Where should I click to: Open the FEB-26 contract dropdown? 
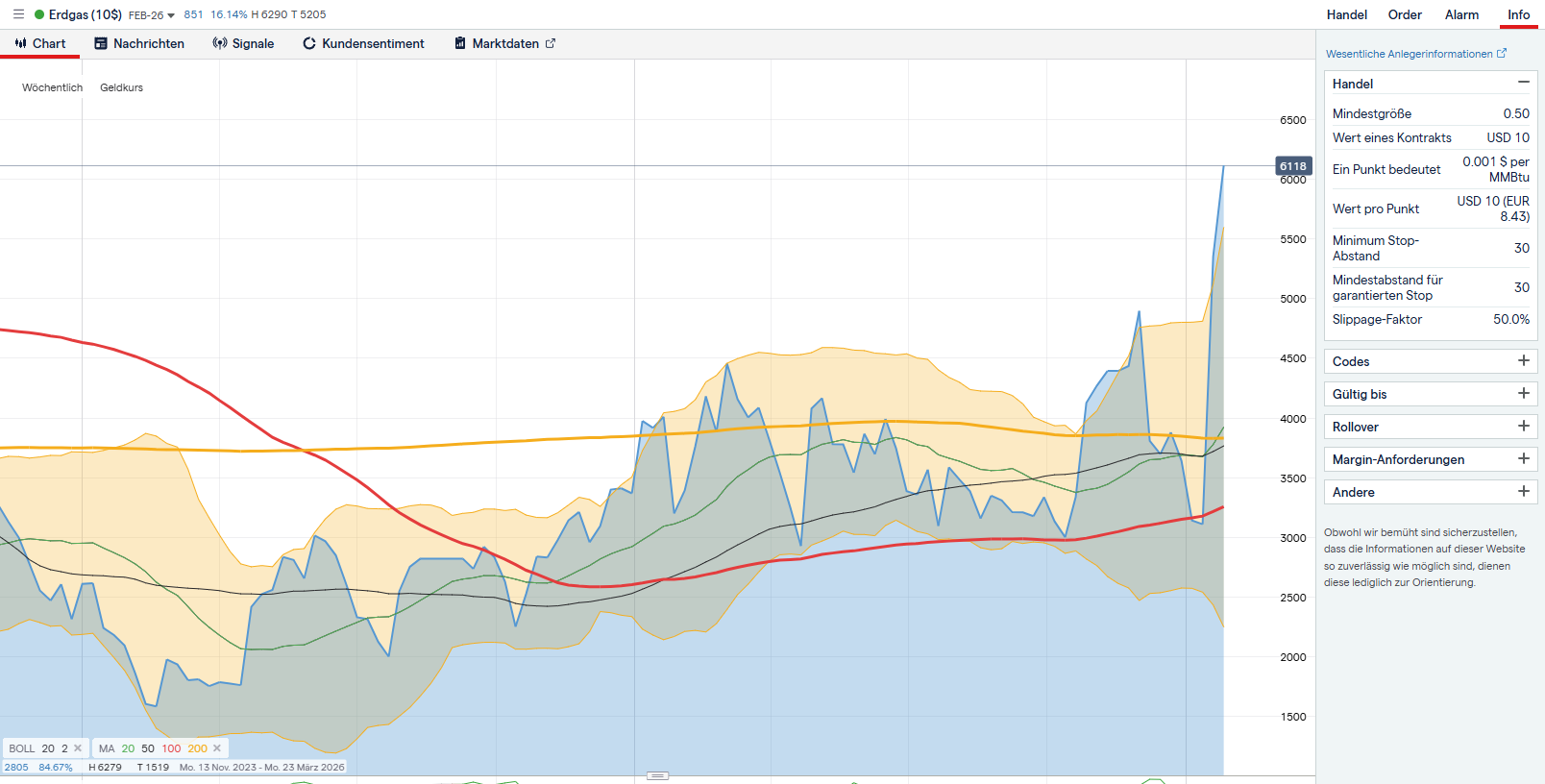[152, 15]
